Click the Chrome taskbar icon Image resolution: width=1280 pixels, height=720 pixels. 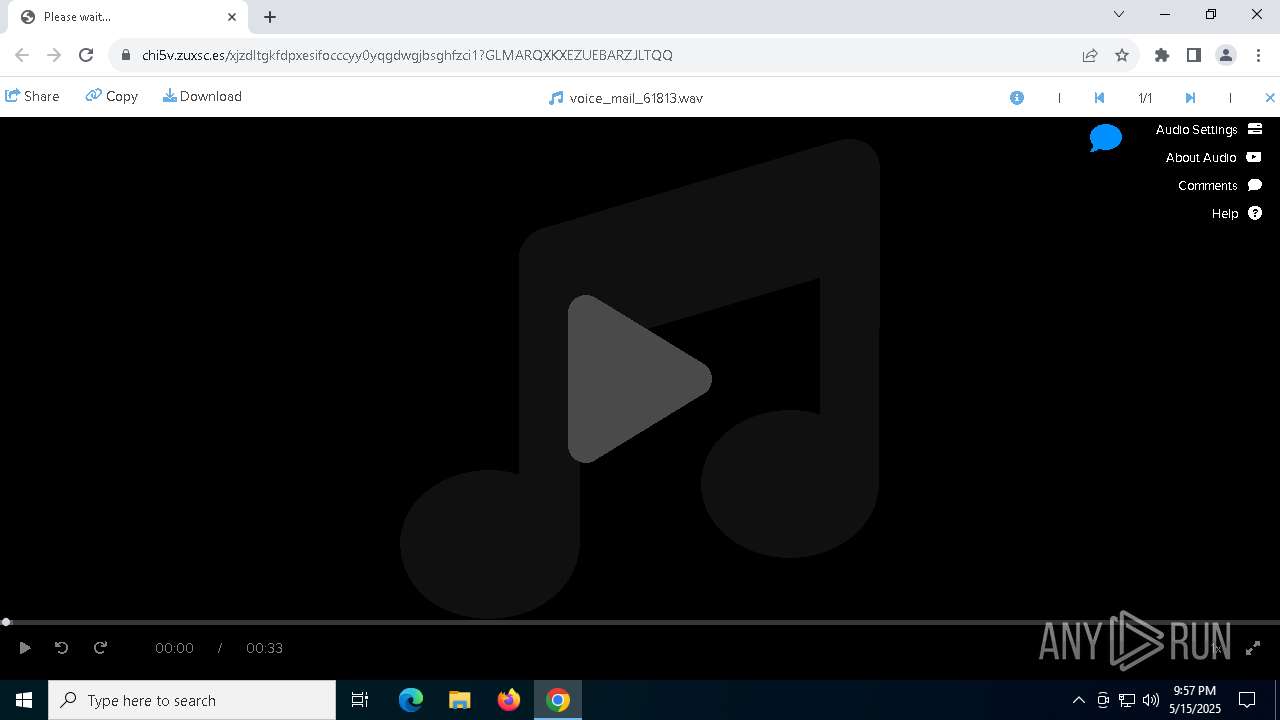558,700
